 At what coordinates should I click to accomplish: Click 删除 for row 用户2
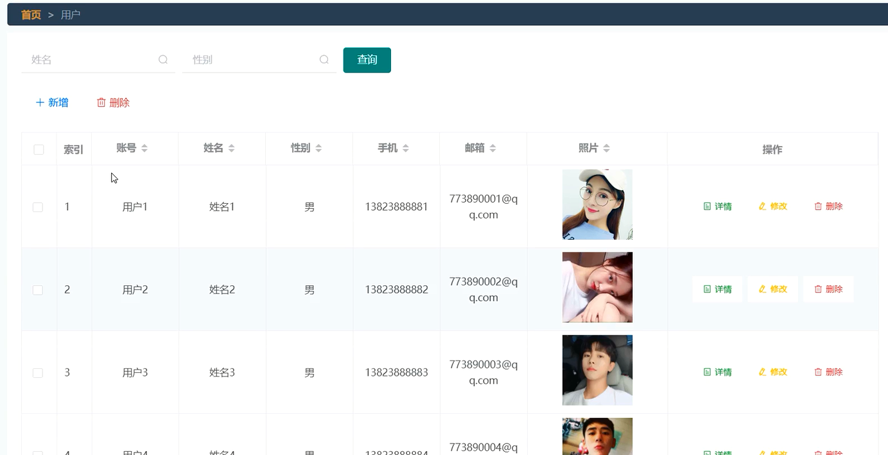[x=829, y=289]
